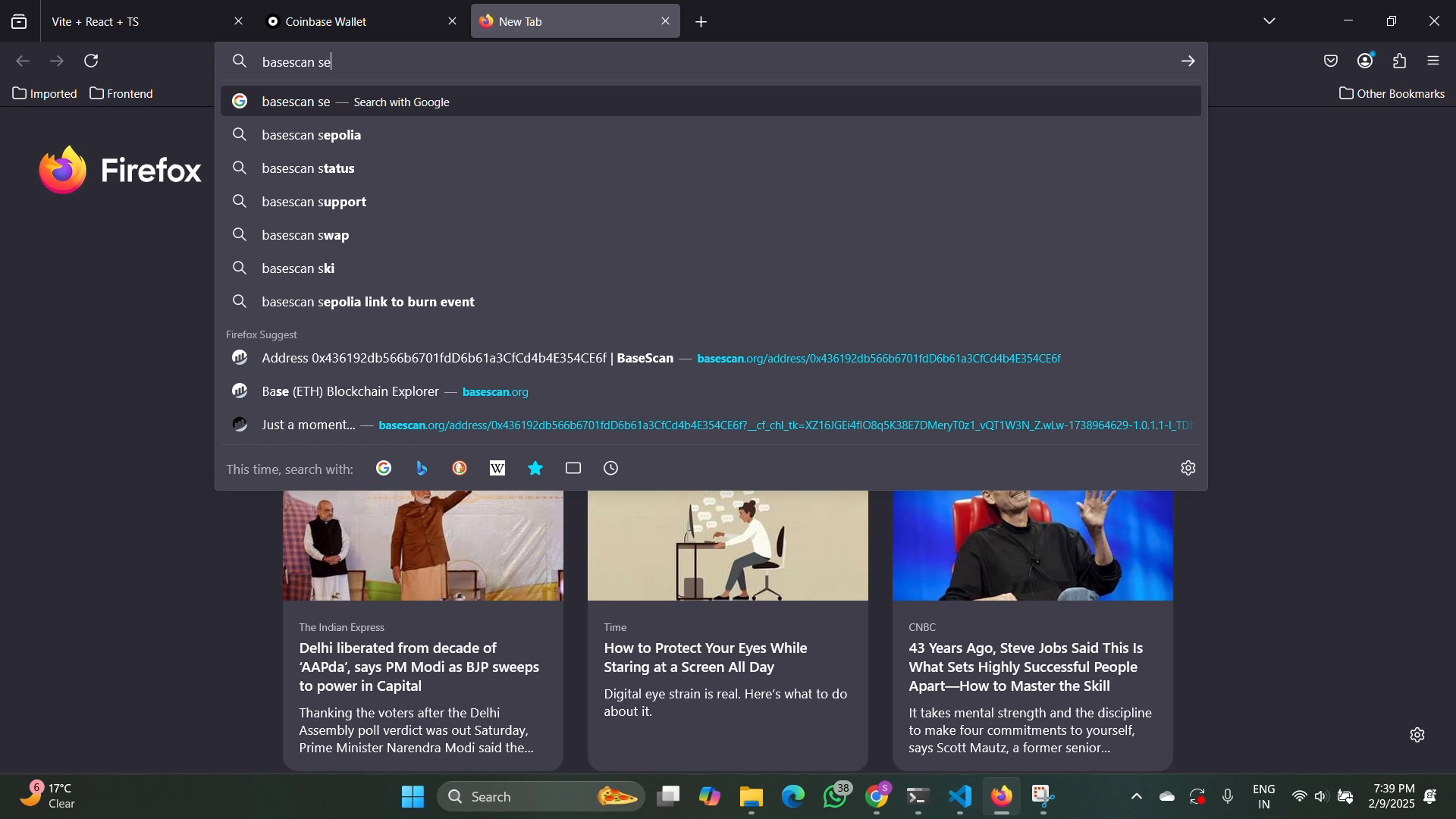Open WhatsApp from the taskbar
Image resolution: width=1456 pixels, height=819 pixels.
pos(836,797)
